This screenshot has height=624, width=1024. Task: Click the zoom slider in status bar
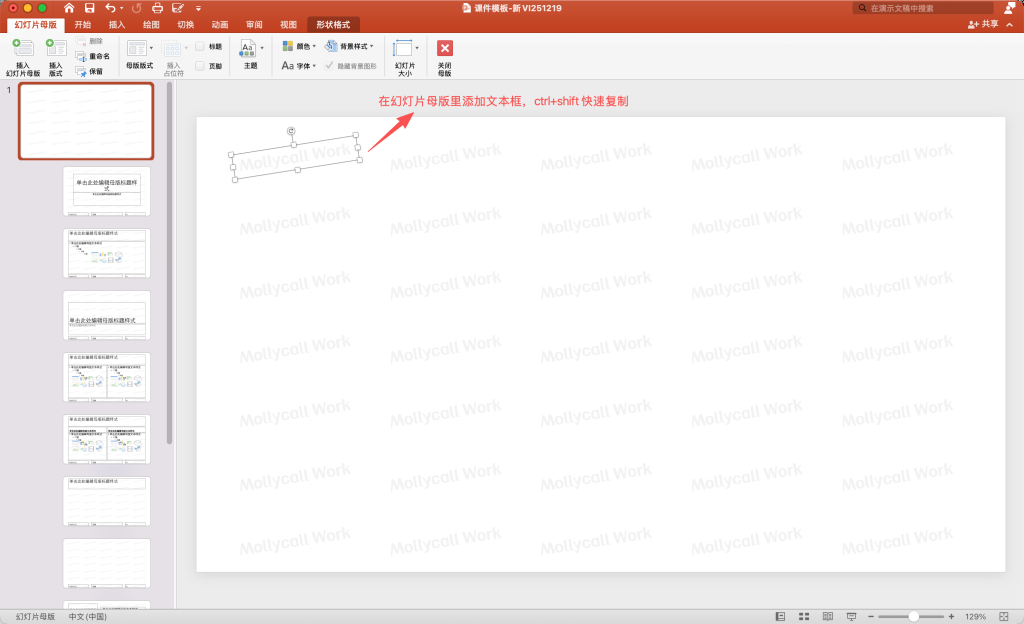(x=913, y=616)
